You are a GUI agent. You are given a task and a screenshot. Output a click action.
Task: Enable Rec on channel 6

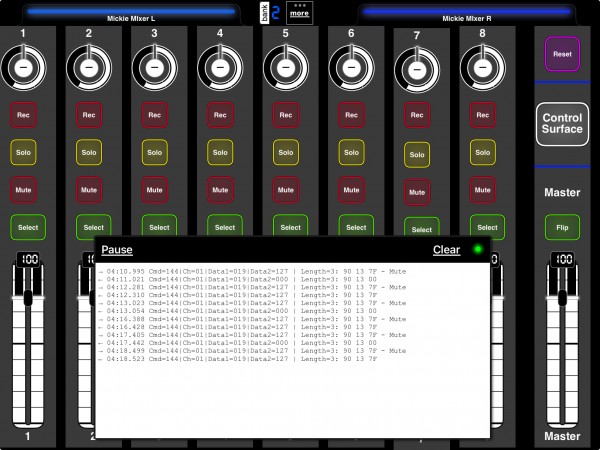click(x=351, y=115)
